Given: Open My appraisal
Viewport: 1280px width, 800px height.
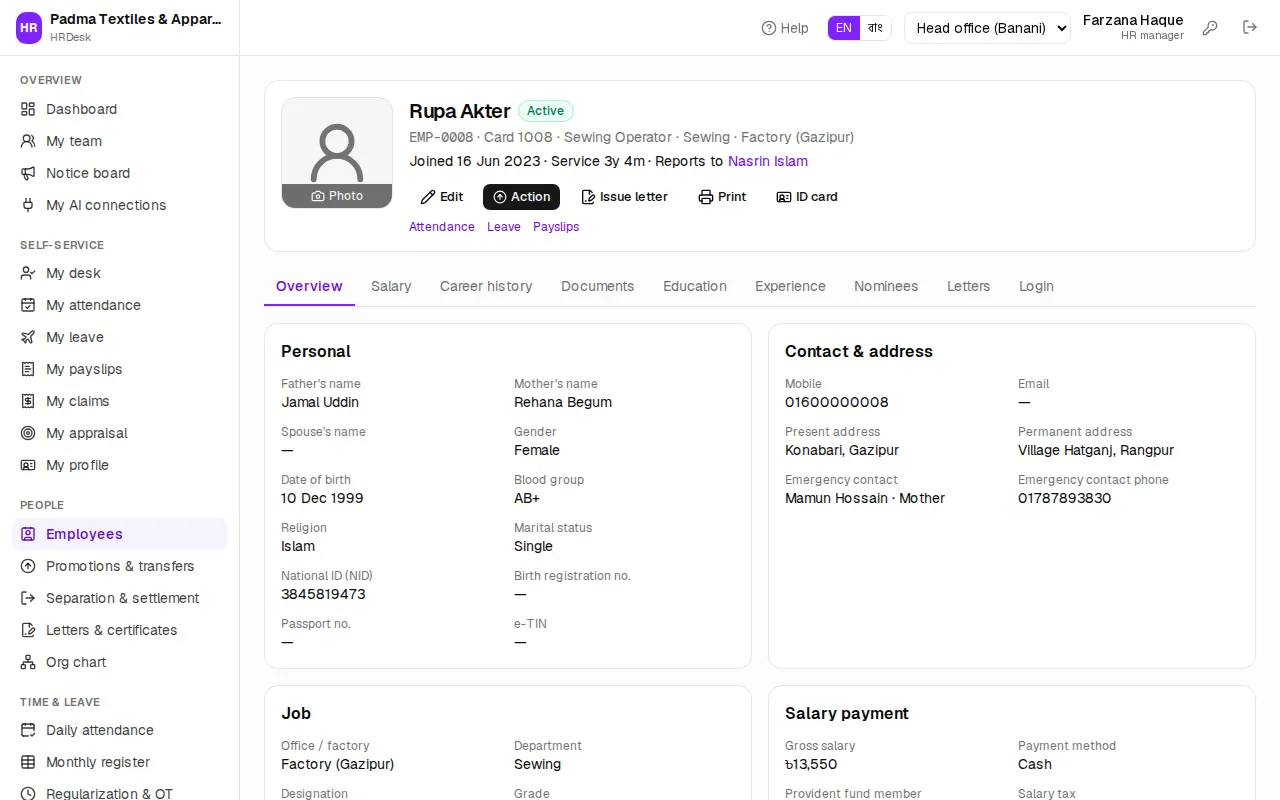Looking at the screenshot, I should (120, 433).
